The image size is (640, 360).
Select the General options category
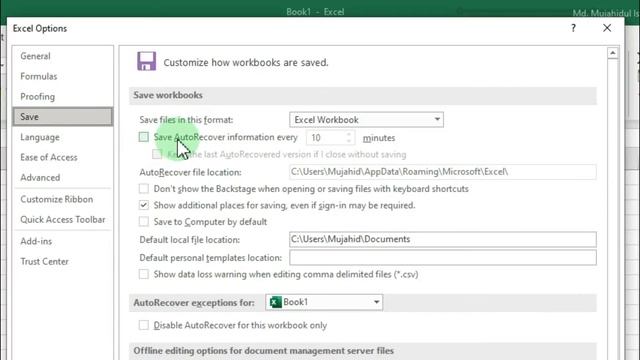(62, 56)
